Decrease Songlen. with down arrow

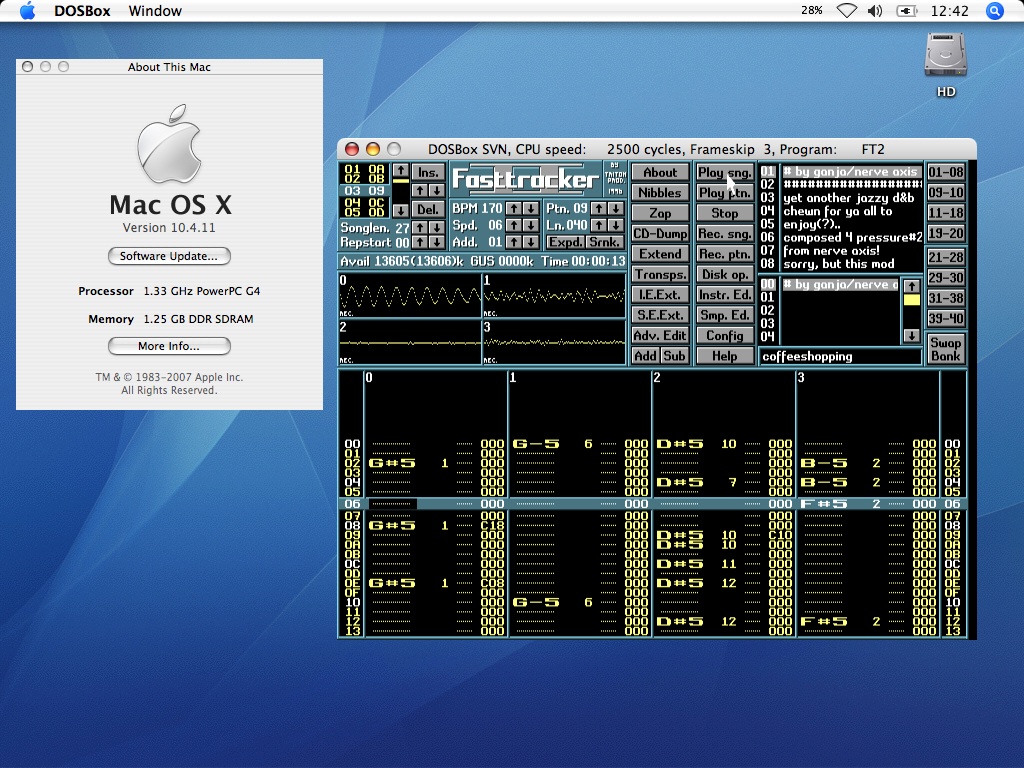[437, 228]
